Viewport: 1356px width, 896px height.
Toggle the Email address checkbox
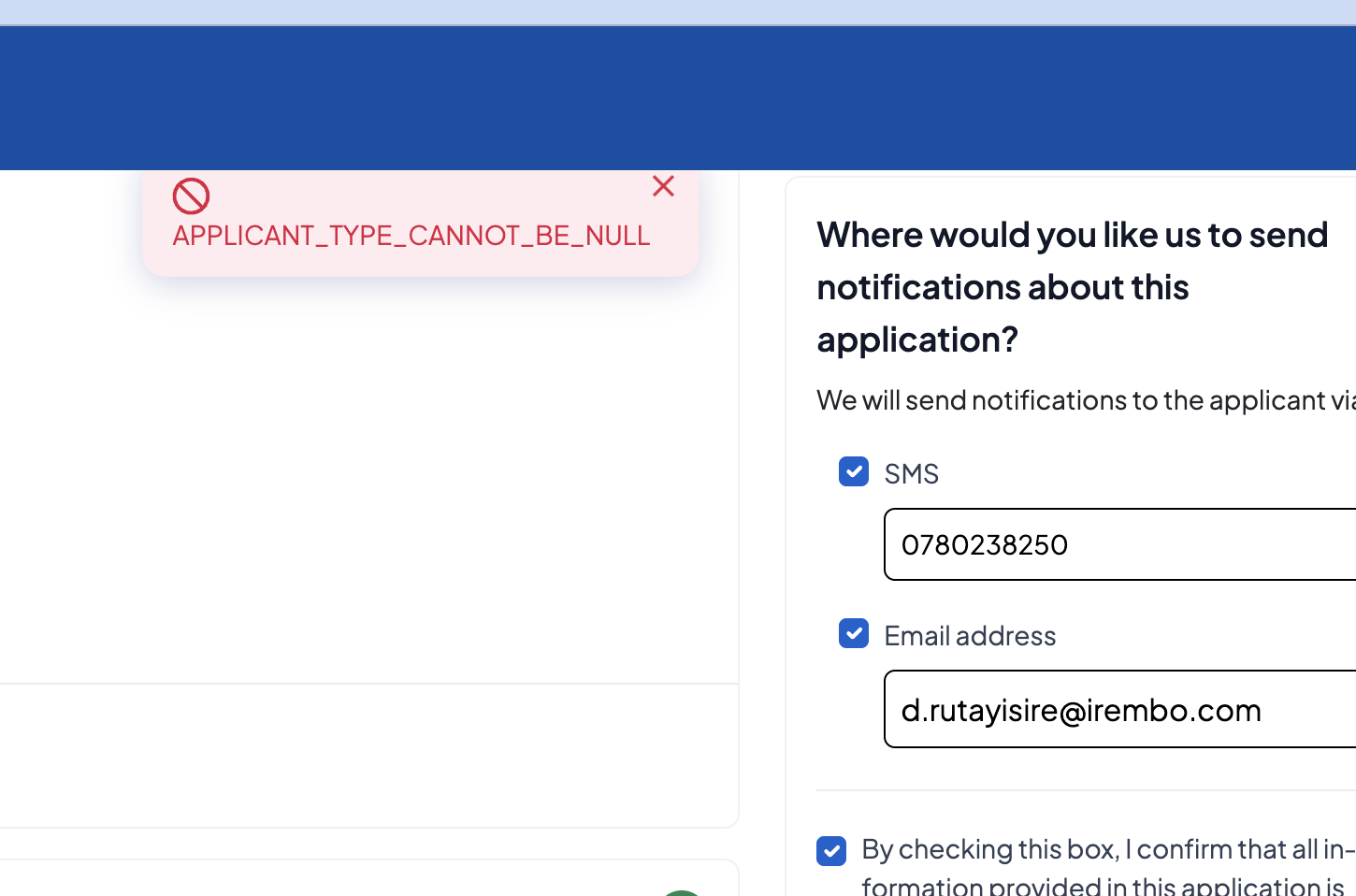pos(853,633)
